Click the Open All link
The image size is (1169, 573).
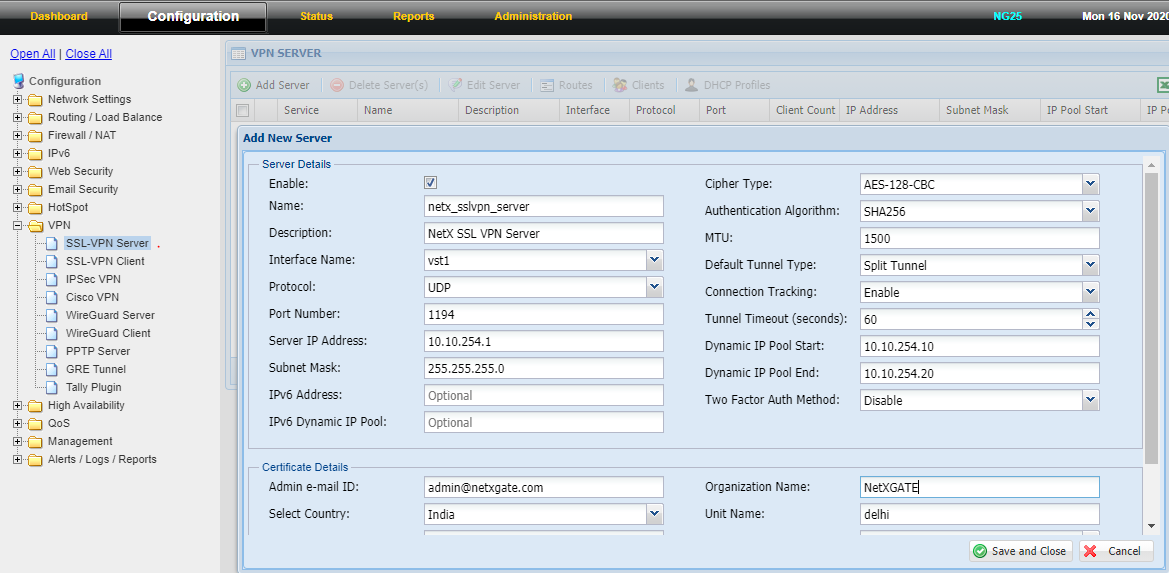(x=32, y=54)
